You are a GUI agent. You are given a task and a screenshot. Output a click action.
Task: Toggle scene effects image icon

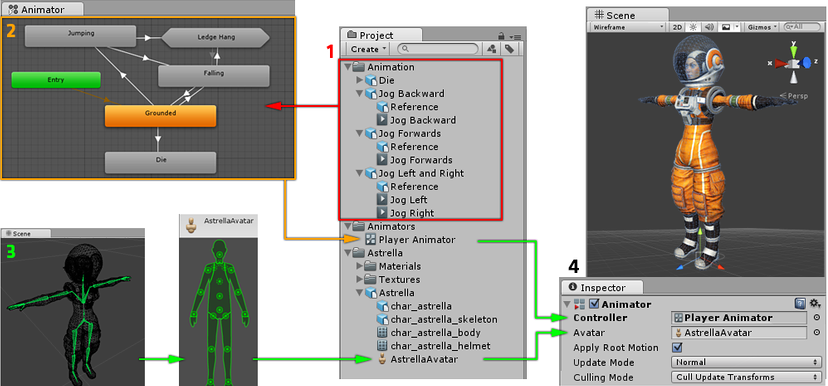(x=726, y=27)
